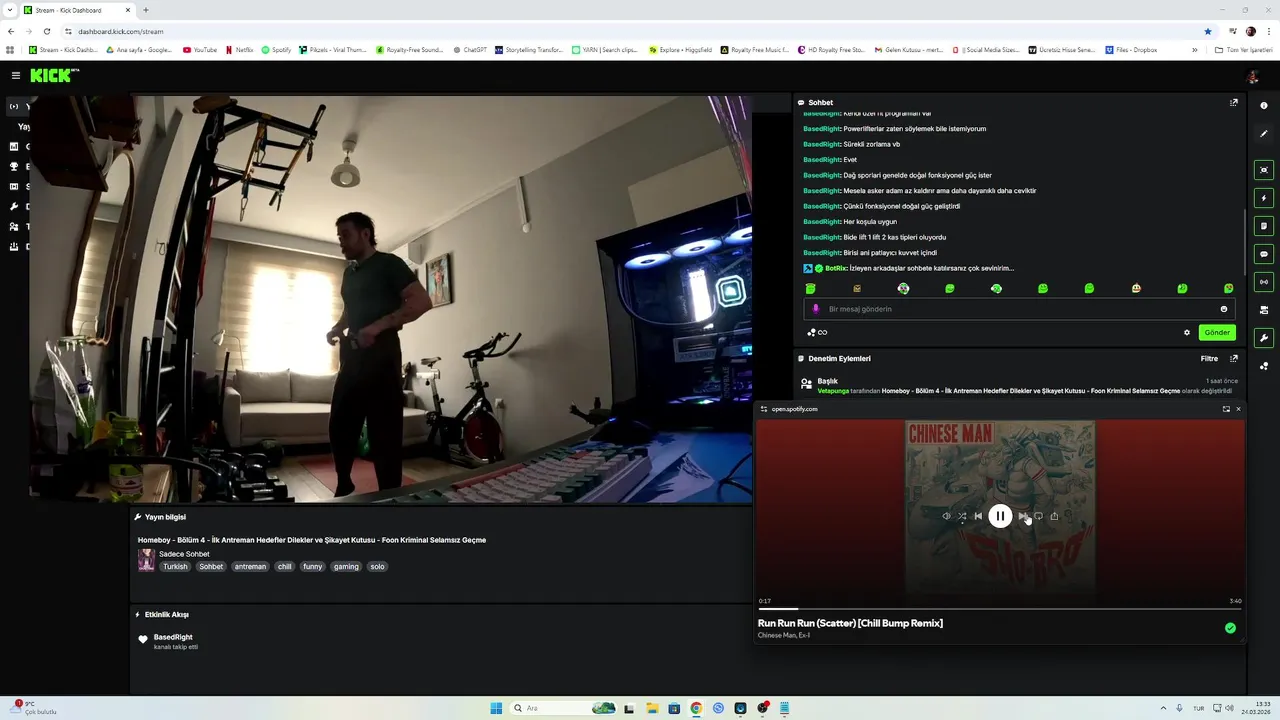
Task: Open the wrench tools icon in left sidebar
Action: coord(14,207)
